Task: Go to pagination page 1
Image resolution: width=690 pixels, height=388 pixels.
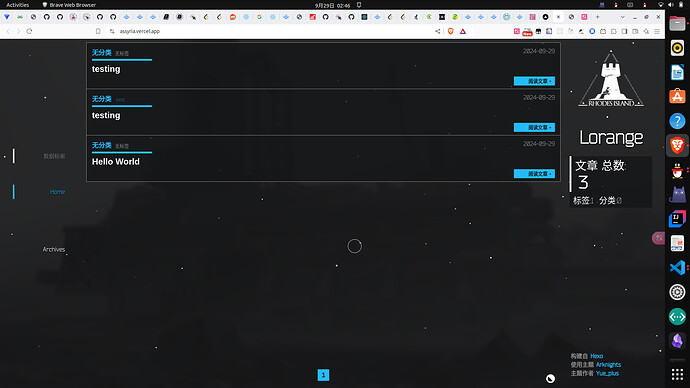Action: (323, 375)
